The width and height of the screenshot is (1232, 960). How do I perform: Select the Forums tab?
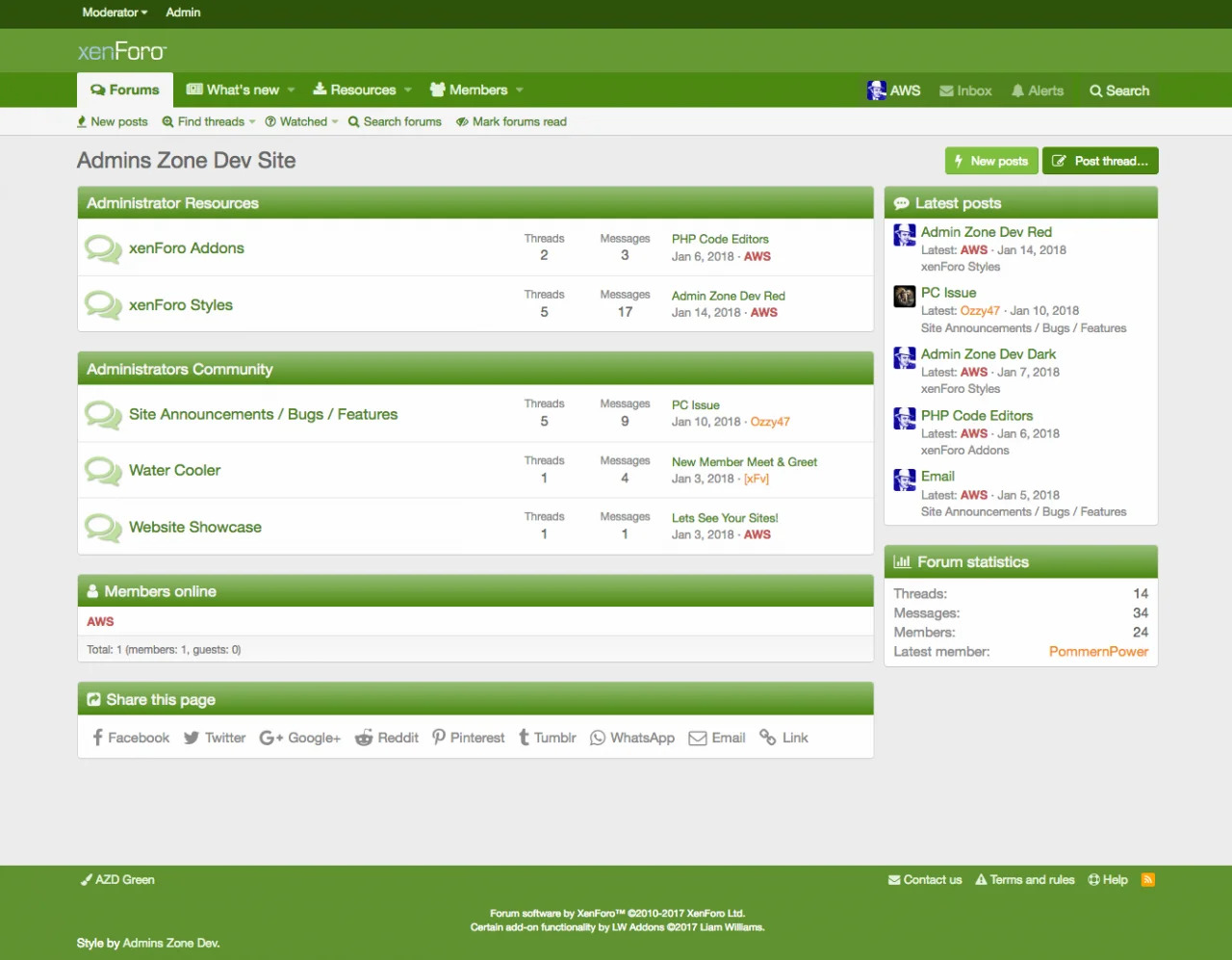(x=125, y=91)
